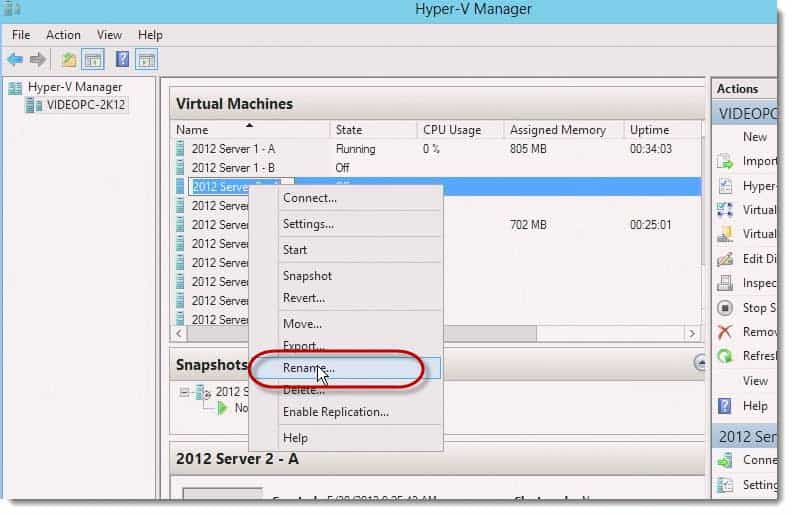
Task: Sort by the CPU Usage column header
Action: coord(460,130)
